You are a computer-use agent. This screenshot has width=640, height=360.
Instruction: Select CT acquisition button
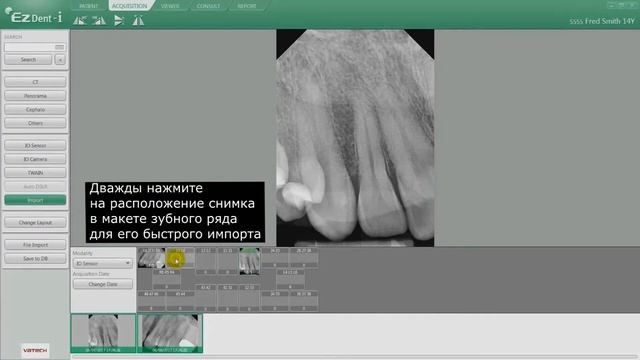pos(35,82)
